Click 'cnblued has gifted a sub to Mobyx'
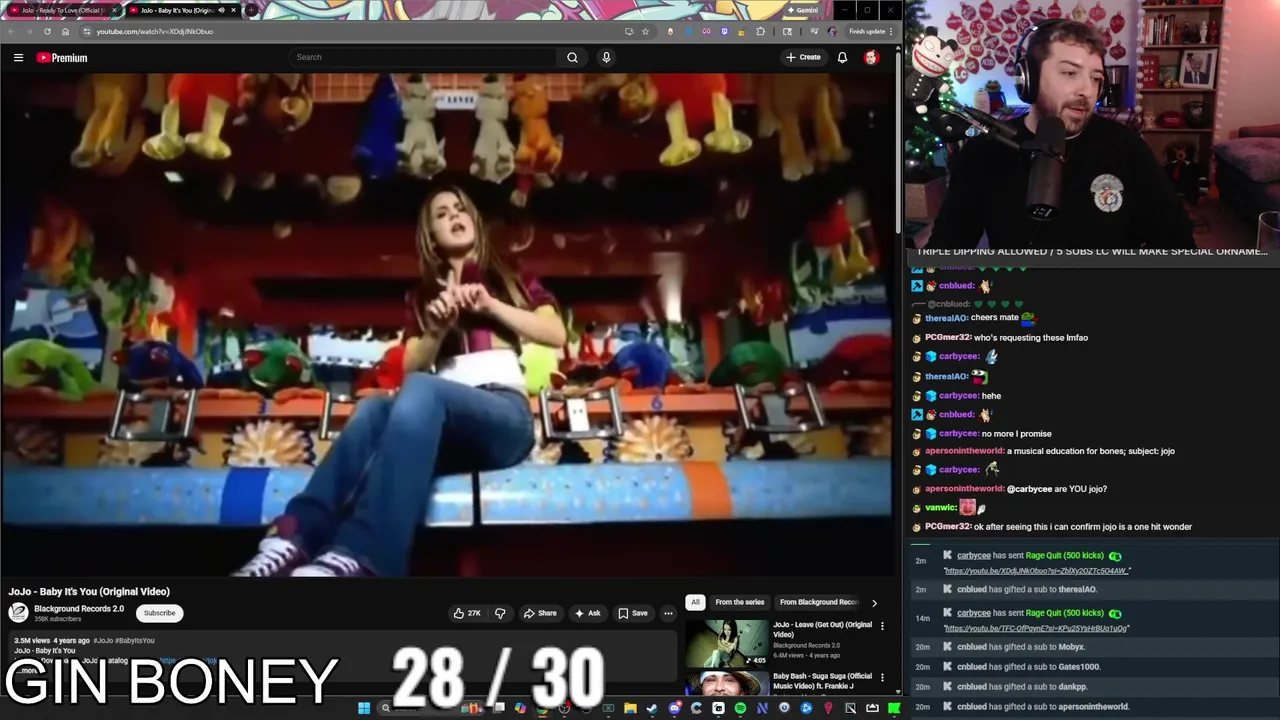The width and height of the screenshot is (1280, 720). pyautogui.click(x=1021, y=647)
